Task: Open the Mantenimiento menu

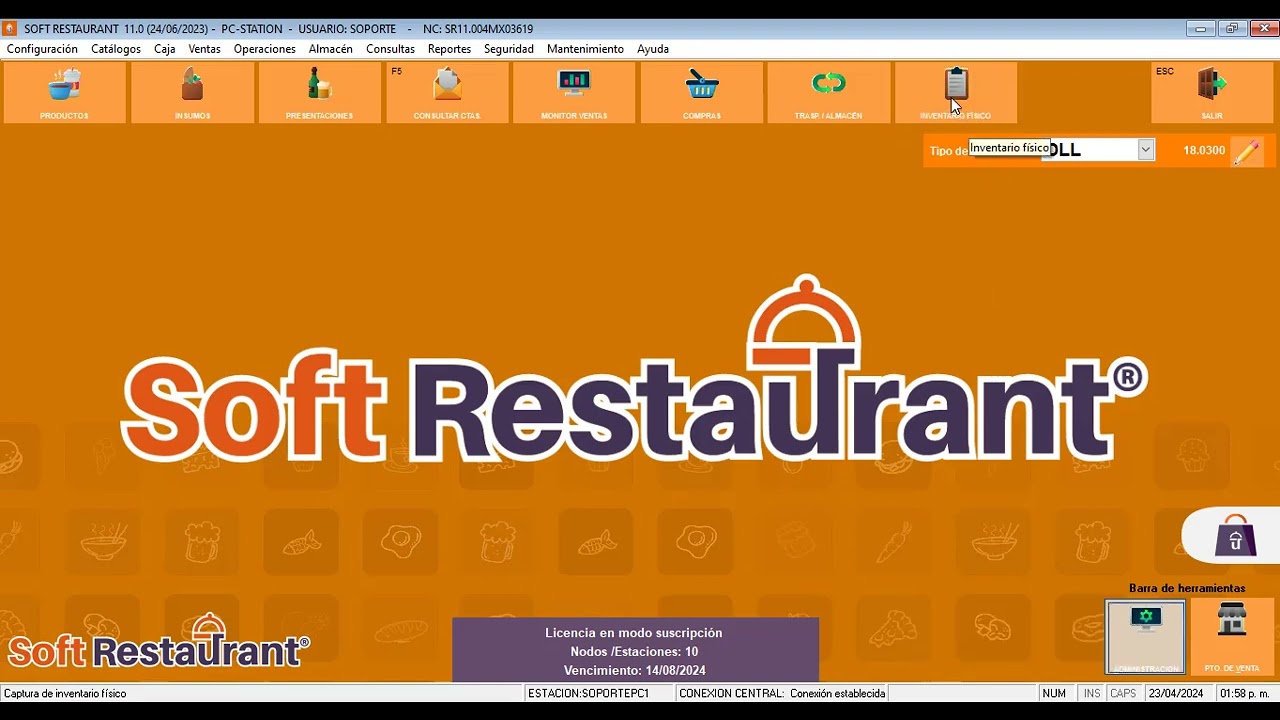Action: coord(585,49)
